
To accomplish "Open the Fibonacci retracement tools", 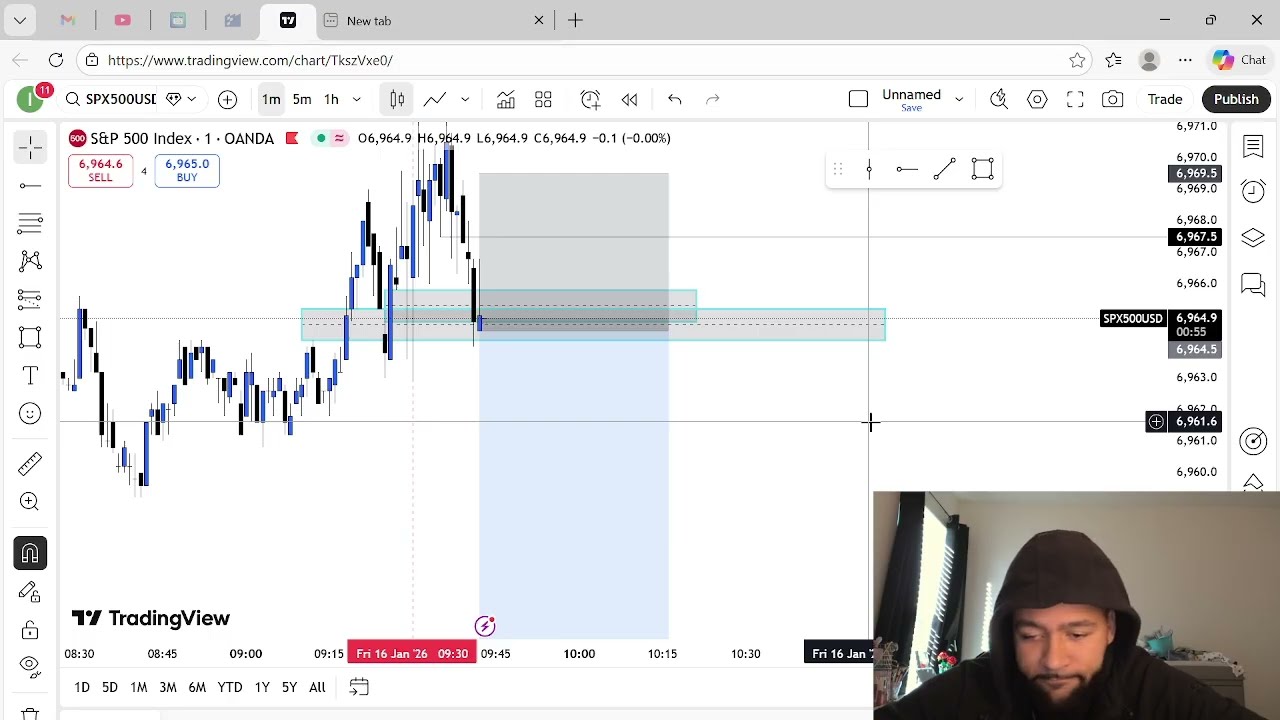I will click(30, 222).
